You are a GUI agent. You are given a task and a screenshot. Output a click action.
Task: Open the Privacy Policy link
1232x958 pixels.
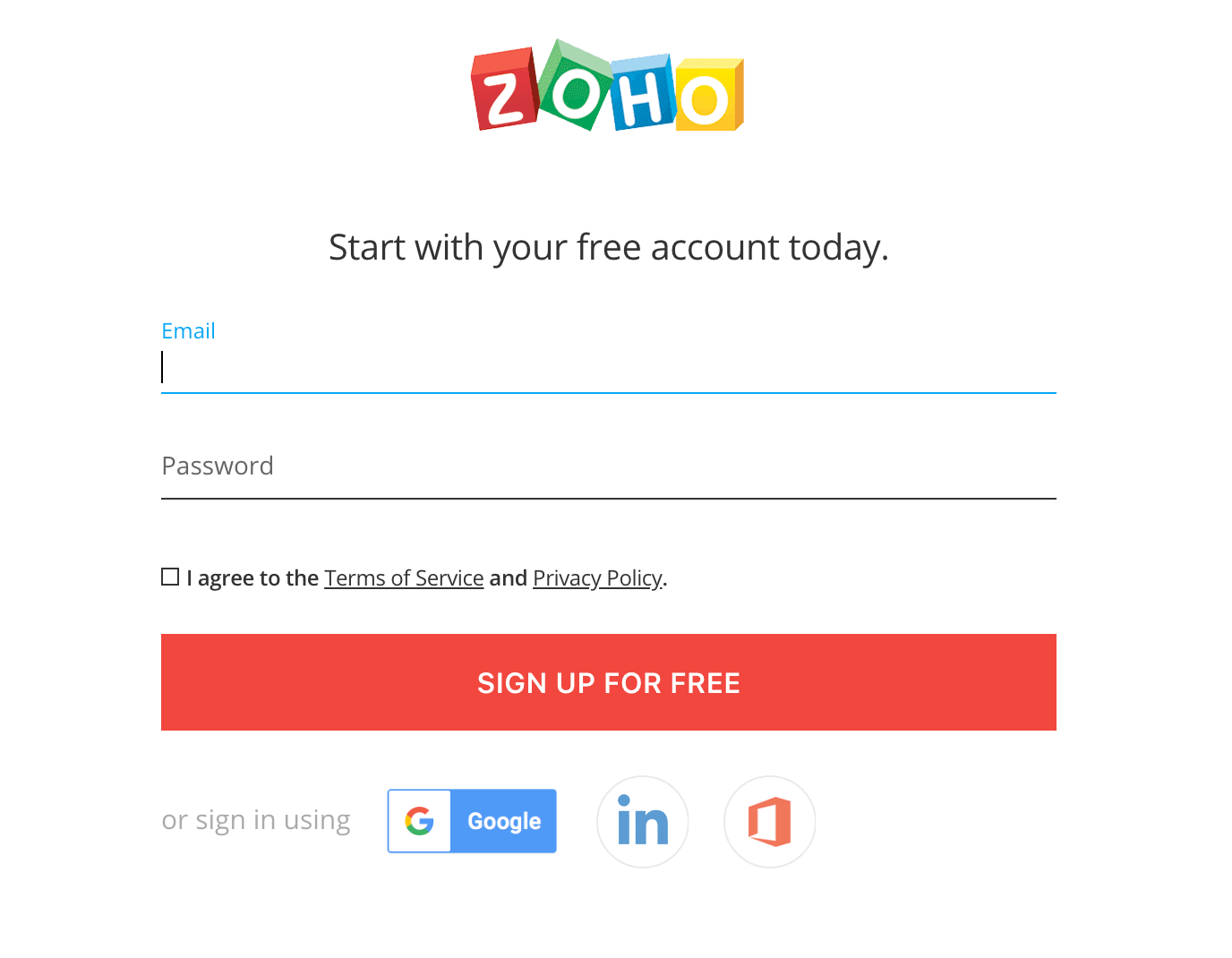point(597,578)
